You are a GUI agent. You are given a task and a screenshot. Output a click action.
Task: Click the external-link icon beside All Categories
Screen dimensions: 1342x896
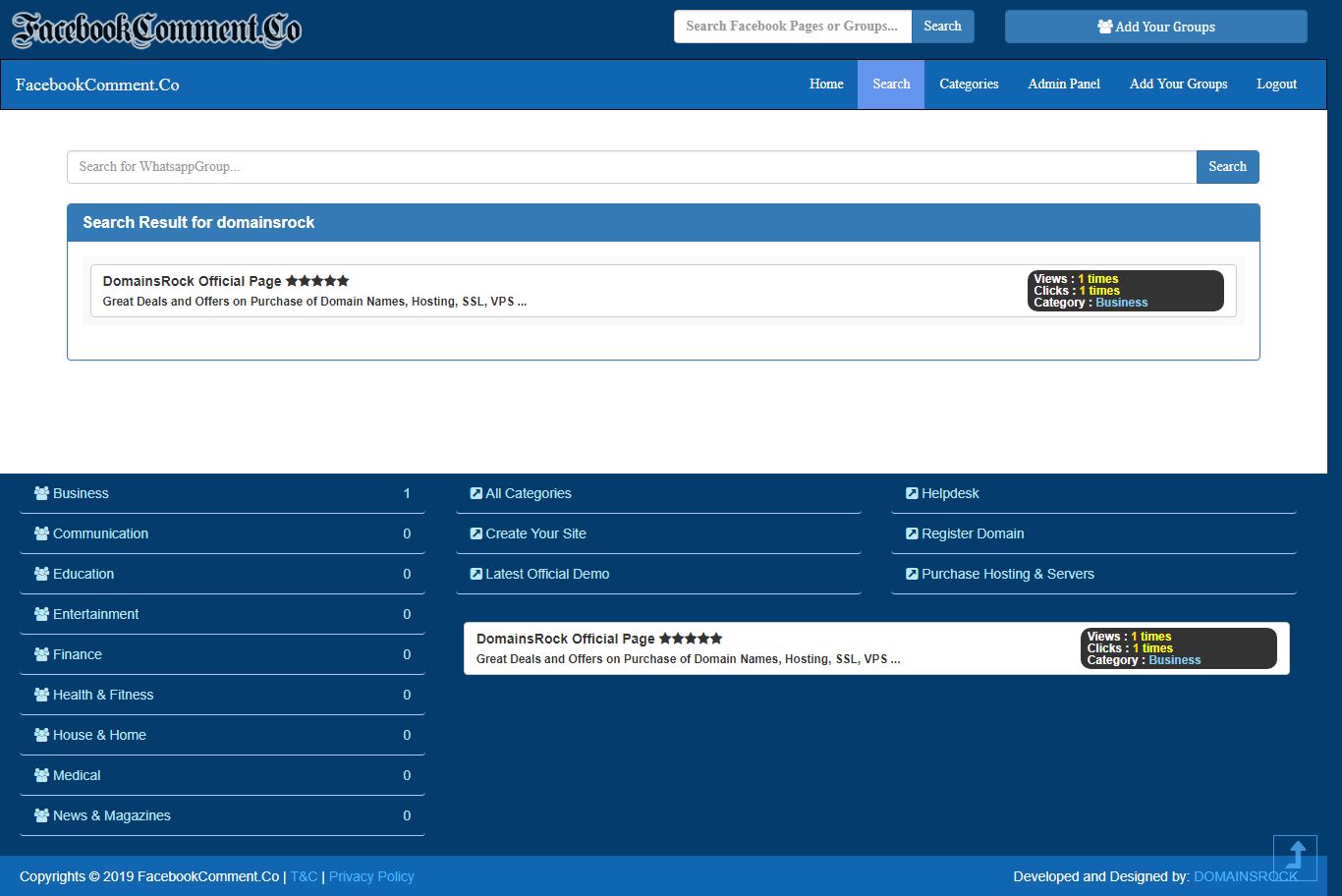pos(476,493)
